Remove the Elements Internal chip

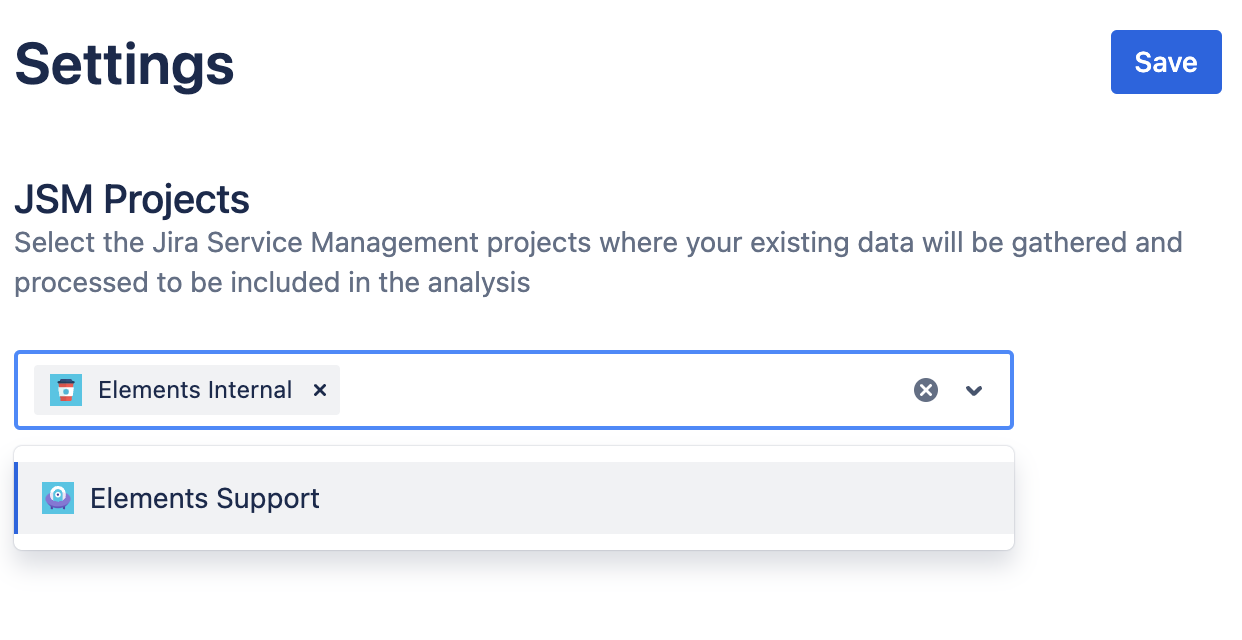click(x=320, y=390)
